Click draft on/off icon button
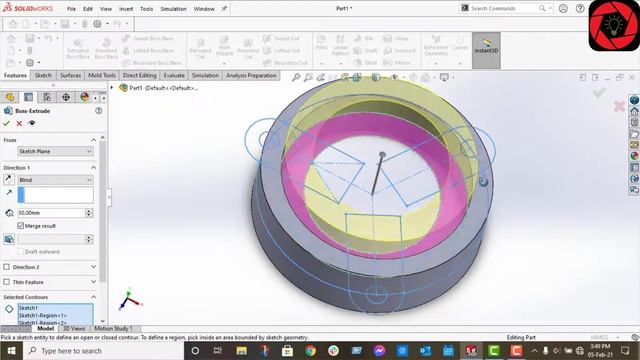 (9, 239)
